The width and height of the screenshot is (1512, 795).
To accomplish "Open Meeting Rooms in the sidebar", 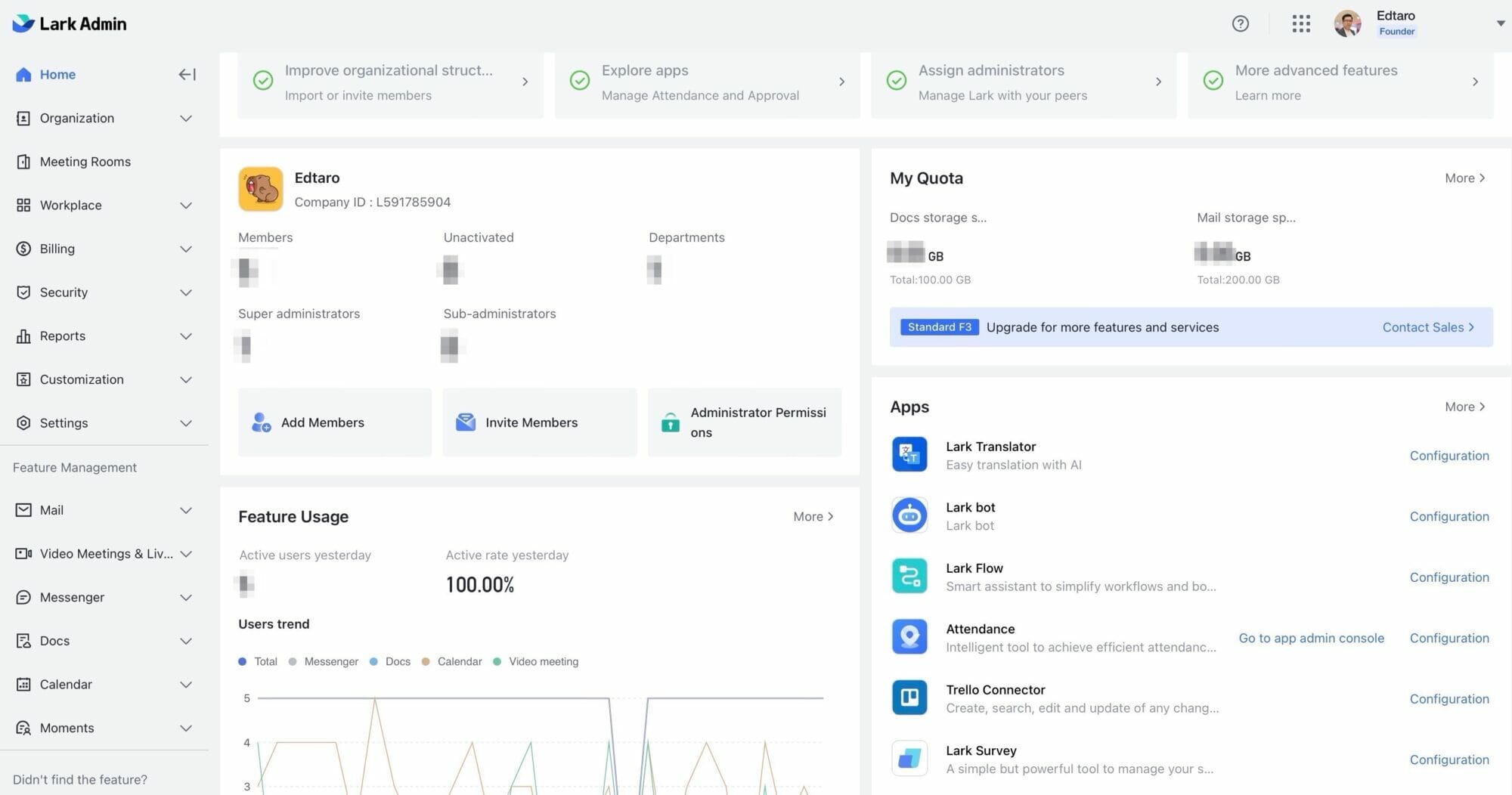I will (85, 162).
